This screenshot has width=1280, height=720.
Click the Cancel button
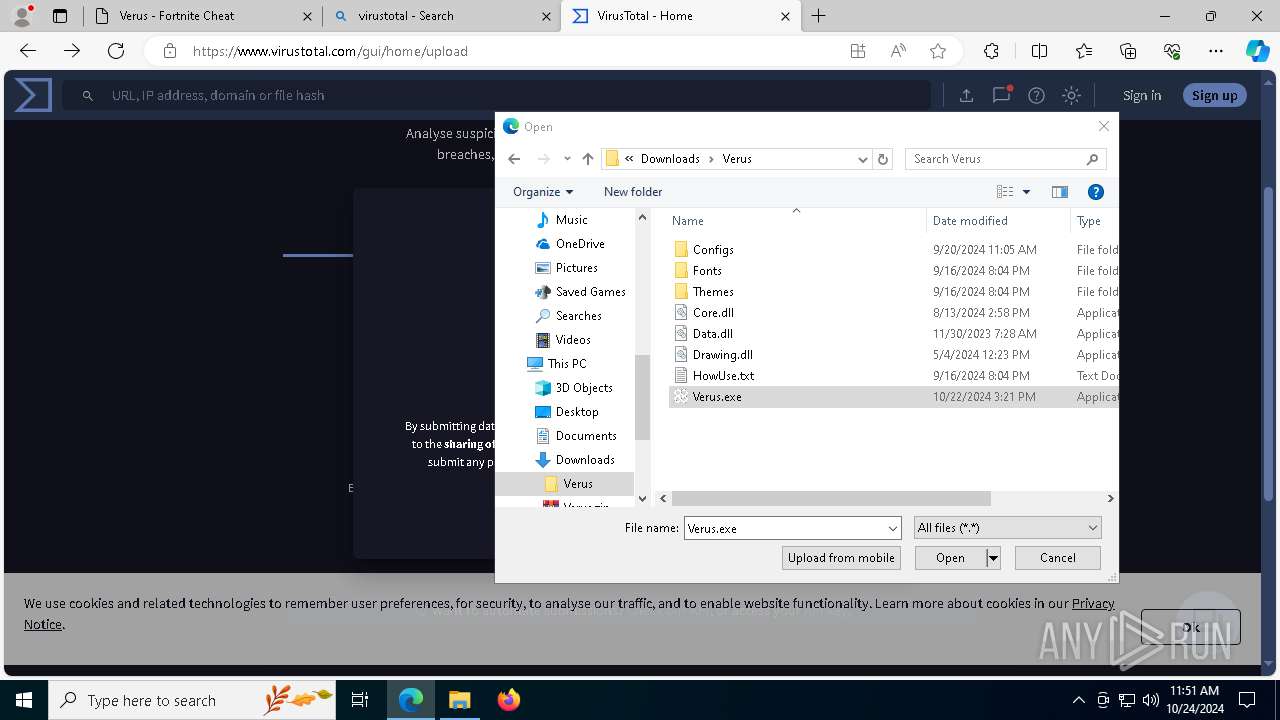1058,558
